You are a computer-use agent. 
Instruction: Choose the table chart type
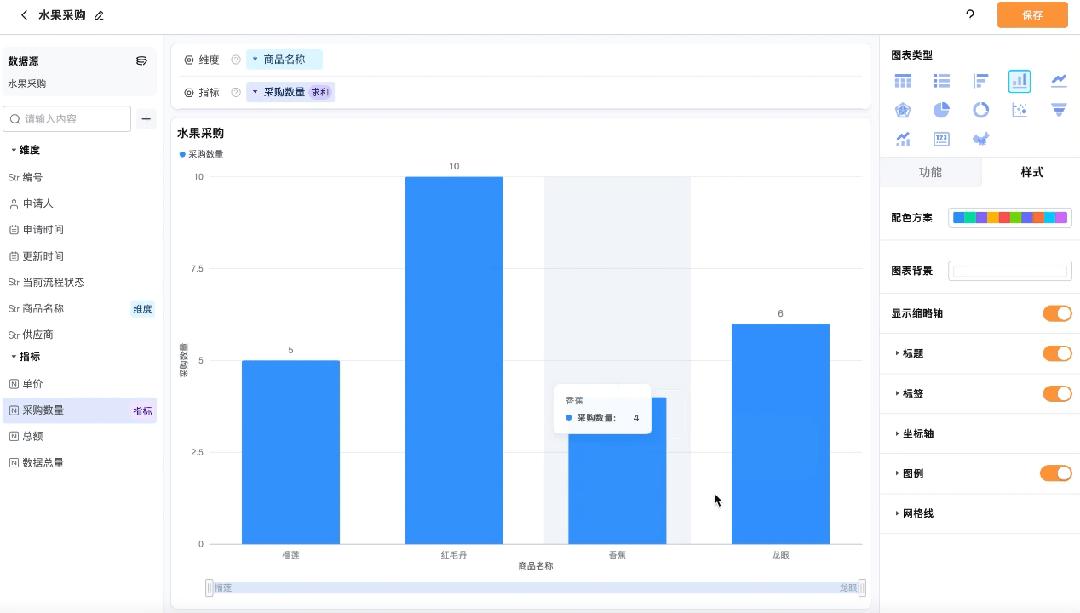[x=903, y=80]
